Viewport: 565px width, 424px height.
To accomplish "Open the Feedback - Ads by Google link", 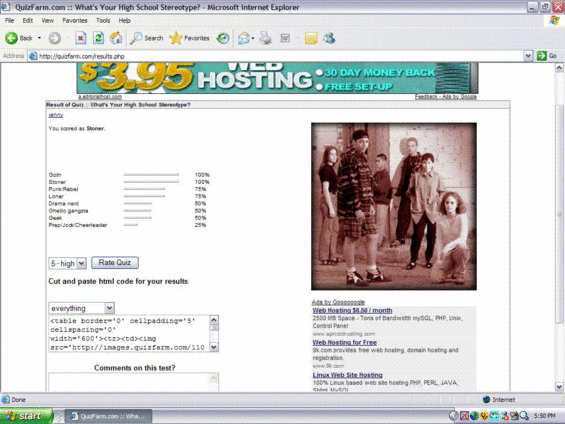I will [x=446, y=97].
